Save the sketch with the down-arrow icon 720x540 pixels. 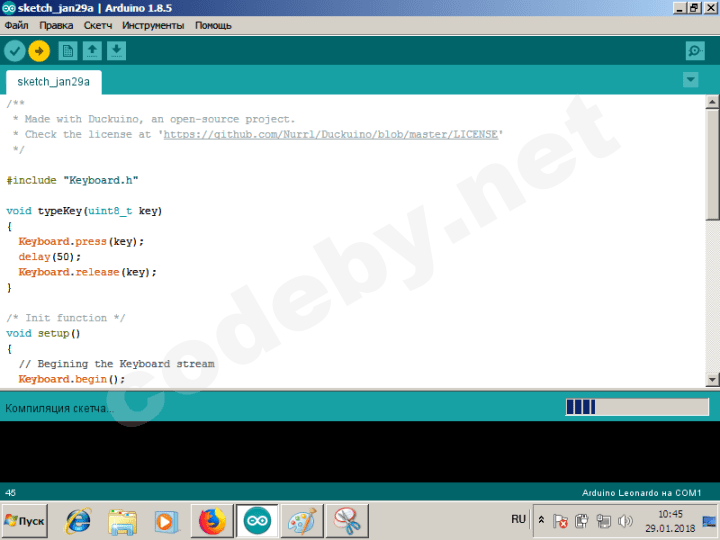(x=117, y=51)
